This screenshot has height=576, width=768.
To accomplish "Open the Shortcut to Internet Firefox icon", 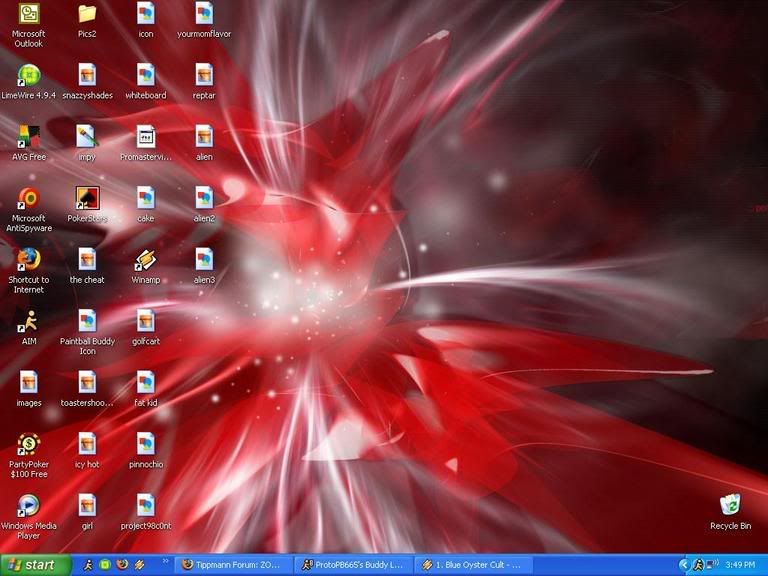I will pyautogui.click(x=28, y=260).
